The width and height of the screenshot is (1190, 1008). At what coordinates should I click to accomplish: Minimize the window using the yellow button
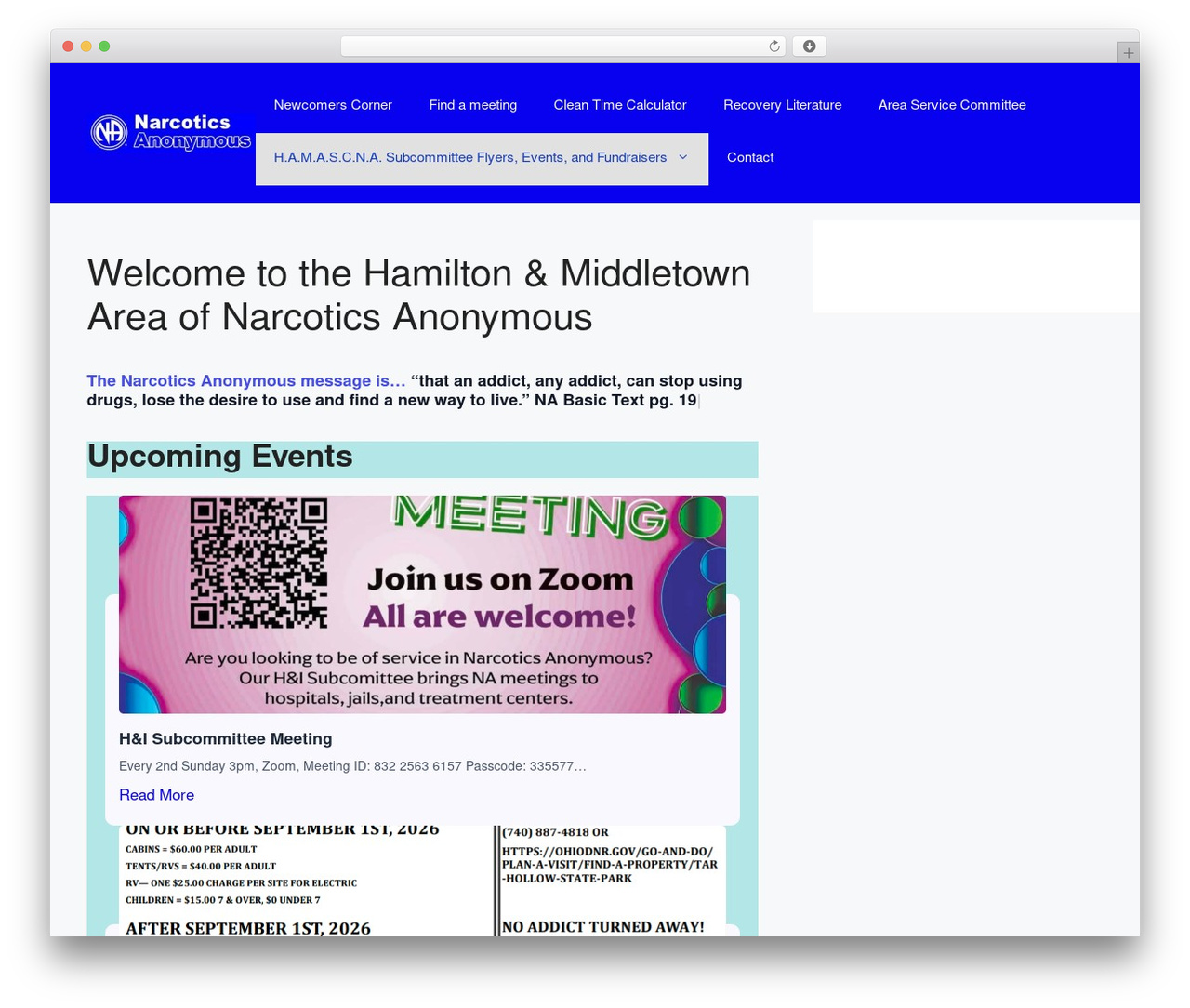coord(86,46)
